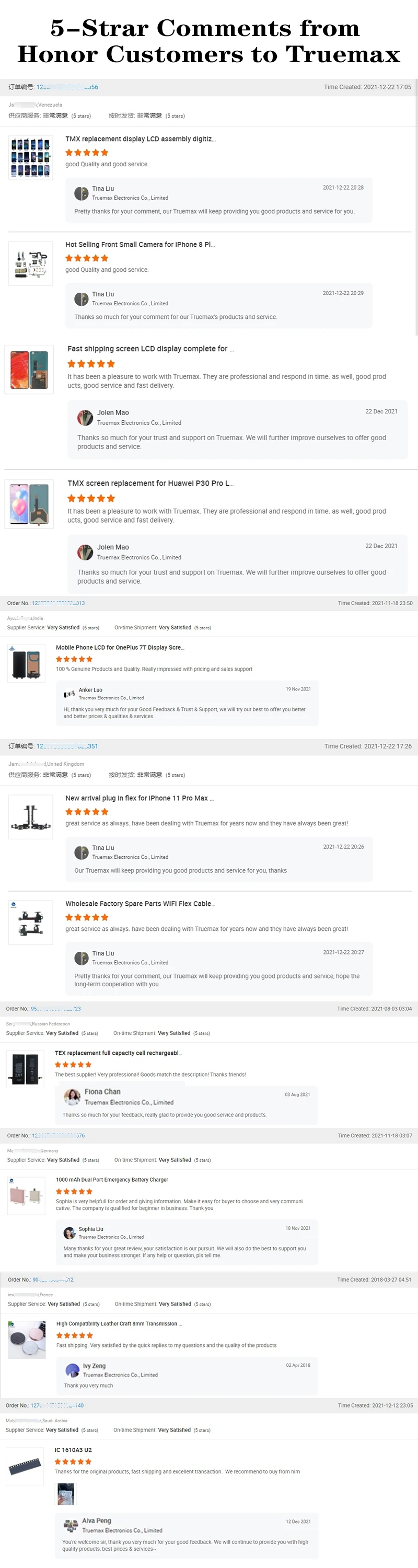Image resolution: width=418 pixels, height=1568 pixels.
Task: Click Fiona Chan's profile avatar
Action: pos(73,1097)
